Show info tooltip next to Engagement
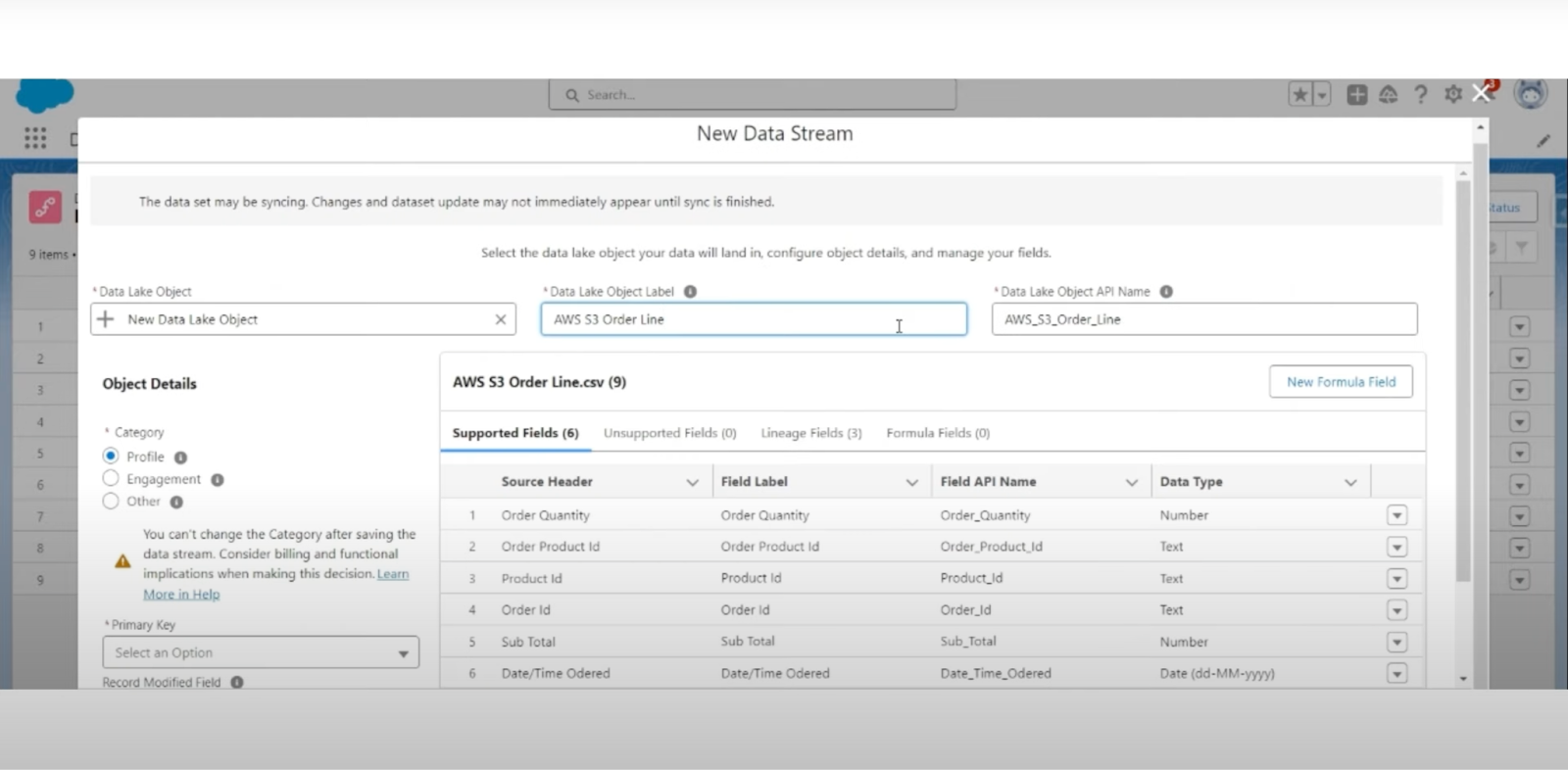 [218, 480]
